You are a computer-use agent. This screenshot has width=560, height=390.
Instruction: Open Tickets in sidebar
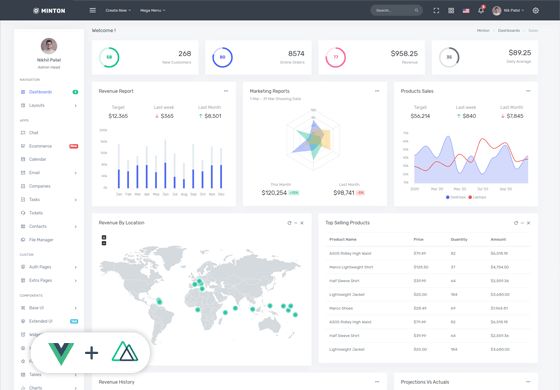coord(49,213)
